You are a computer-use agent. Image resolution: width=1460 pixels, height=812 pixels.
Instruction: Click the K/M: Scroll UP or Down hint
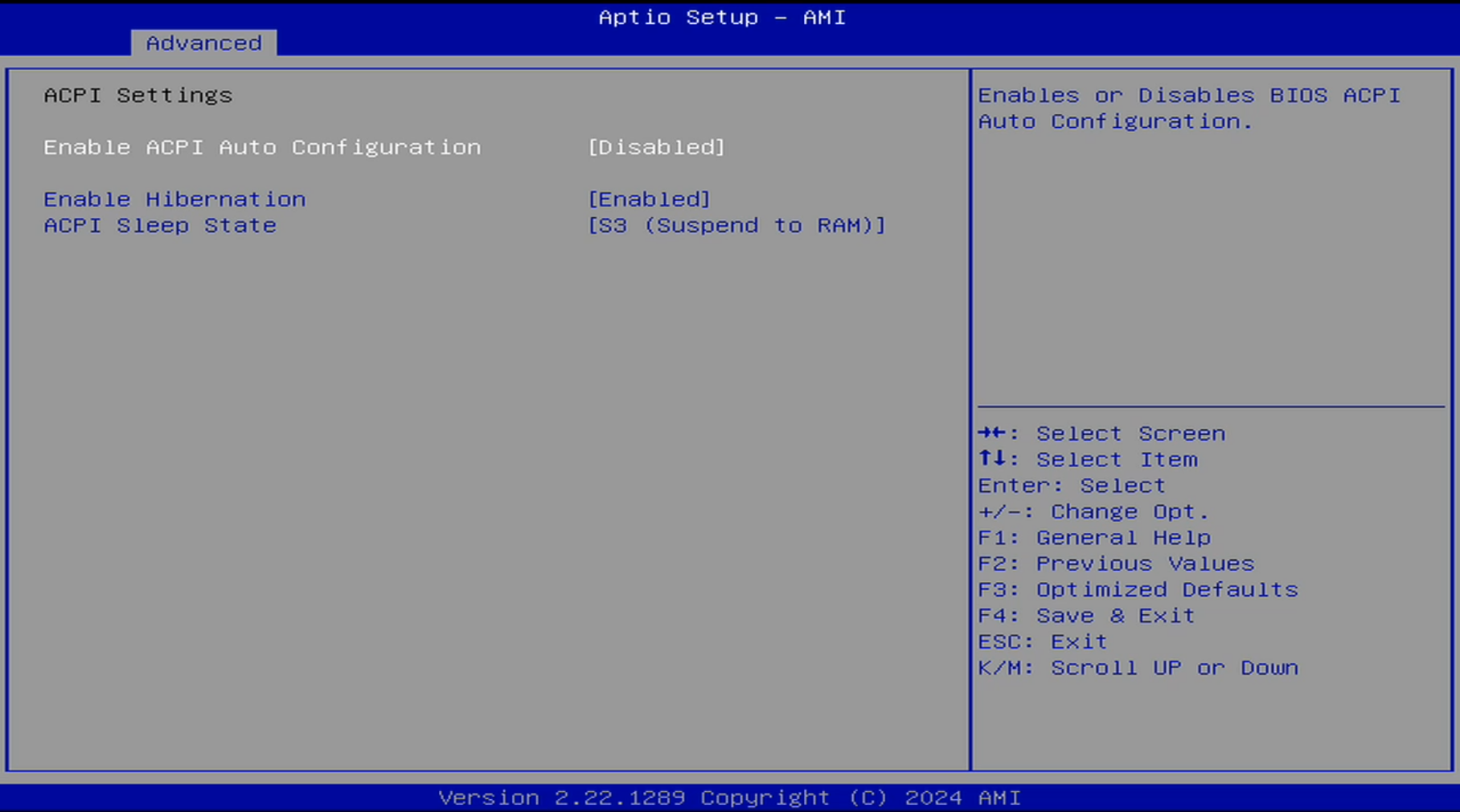click(x=1137, y=668)
